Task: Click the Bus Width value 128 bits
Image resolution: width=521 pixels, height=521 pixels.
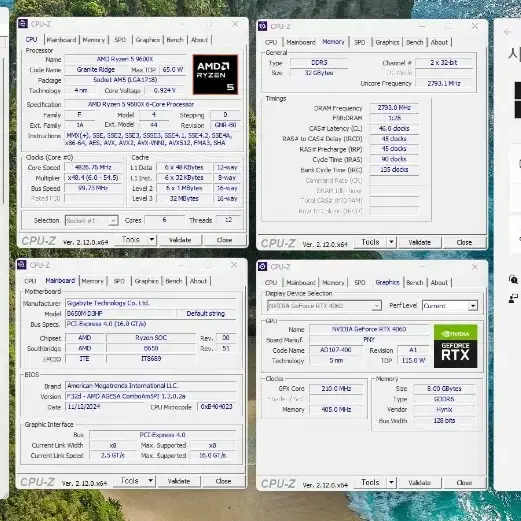Action: (444, 421)
